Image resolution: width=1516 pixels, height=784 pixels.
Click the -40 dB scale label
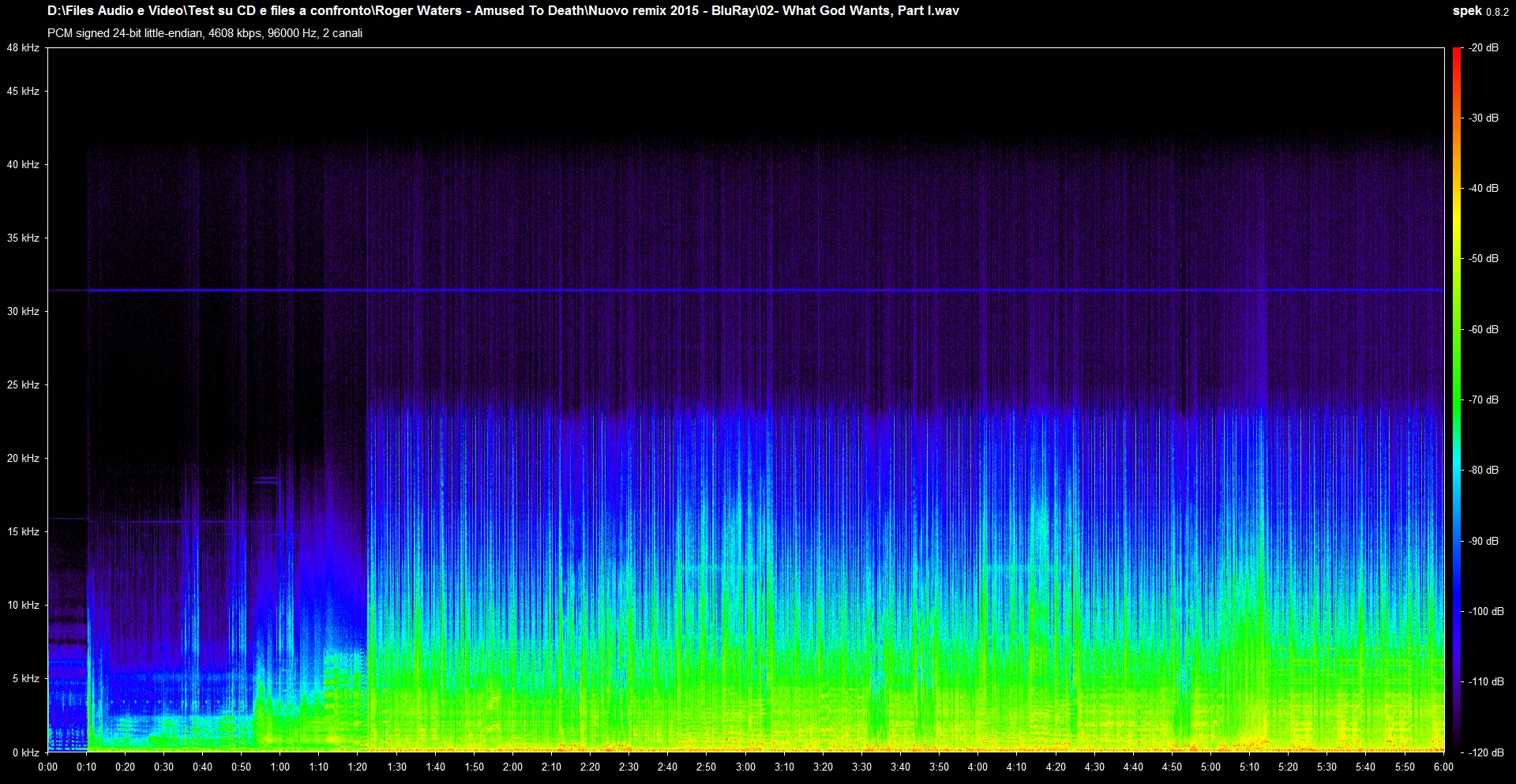coord(1482,189)
